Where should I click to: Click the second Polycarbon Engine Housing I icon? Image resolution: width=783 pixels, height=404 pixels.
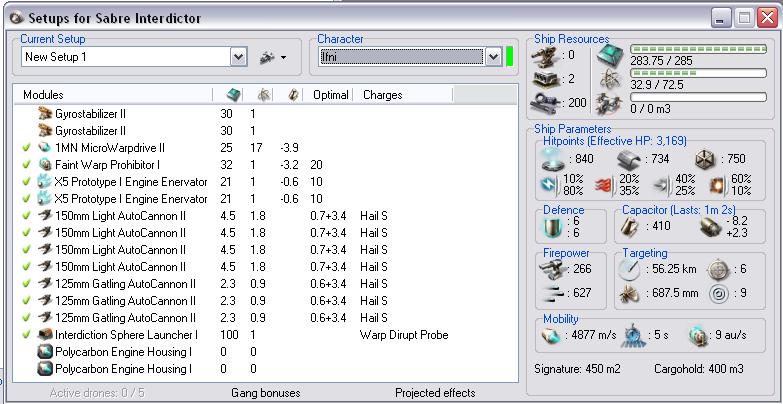[45, 369]
